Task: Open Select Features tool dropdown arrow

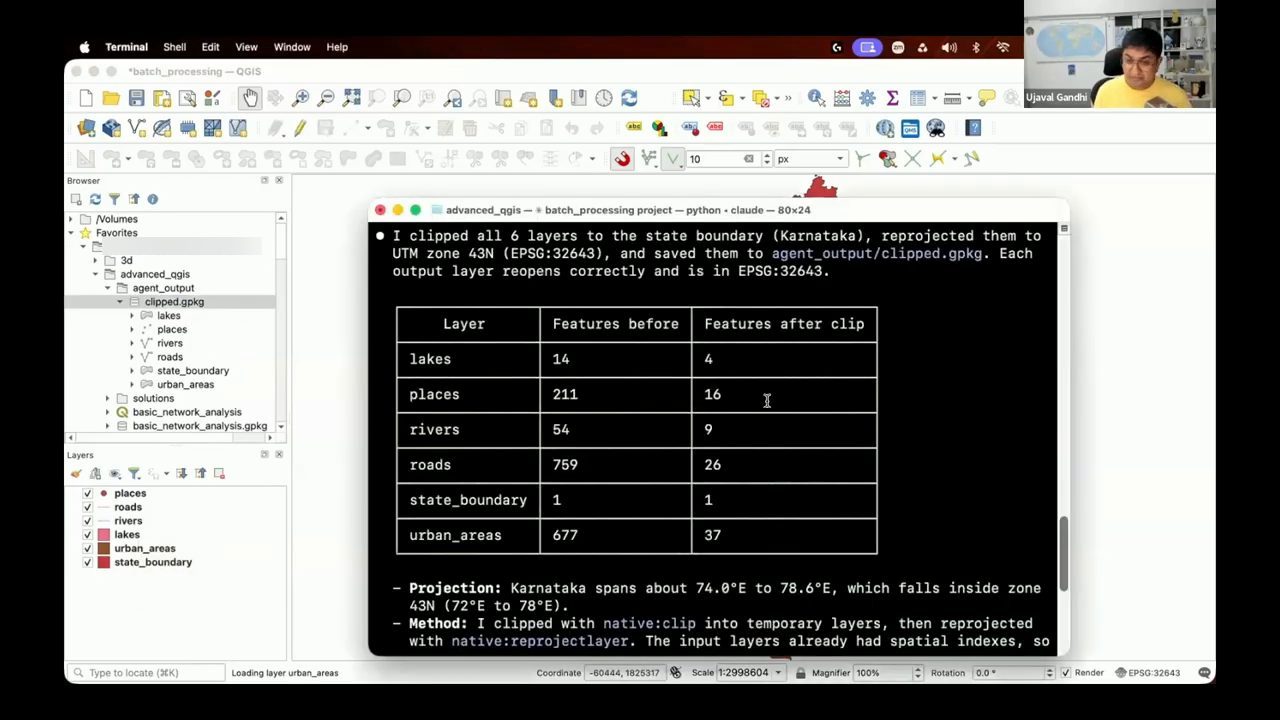Action: point(709,98)
